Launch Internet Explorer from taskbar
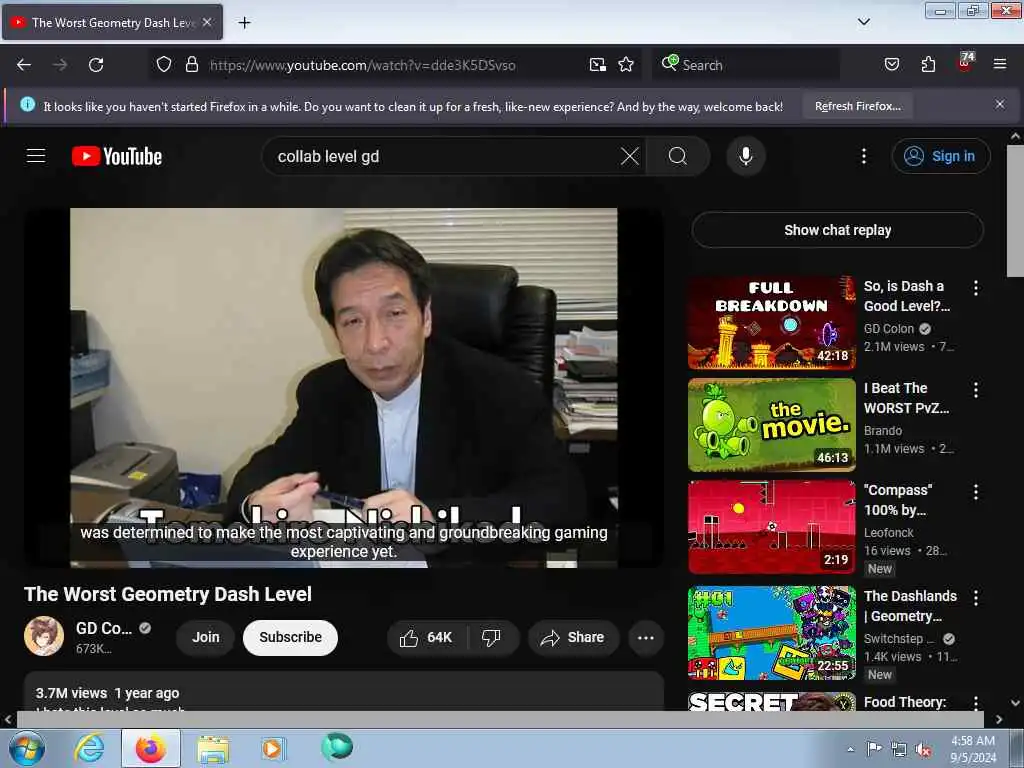 [89, 748]
